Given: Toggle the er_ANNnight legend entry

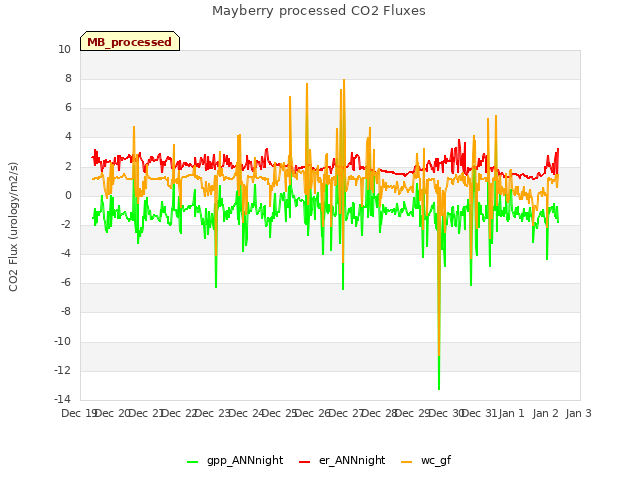Looking at the screenshot, I should 342,460.
